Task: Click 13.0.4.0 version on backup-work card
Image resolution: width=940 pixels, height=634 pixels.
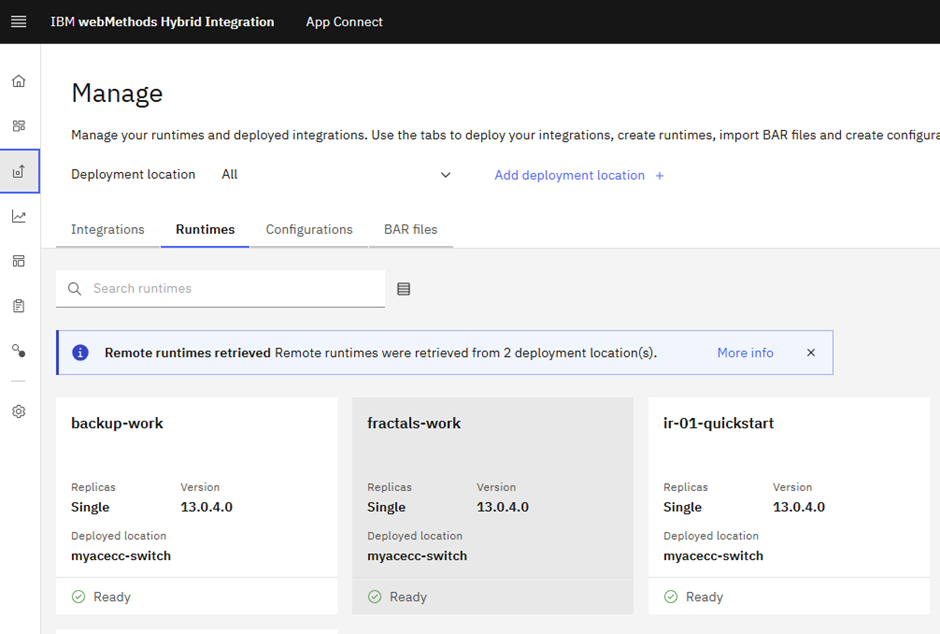Action: [x=206, y=507]
